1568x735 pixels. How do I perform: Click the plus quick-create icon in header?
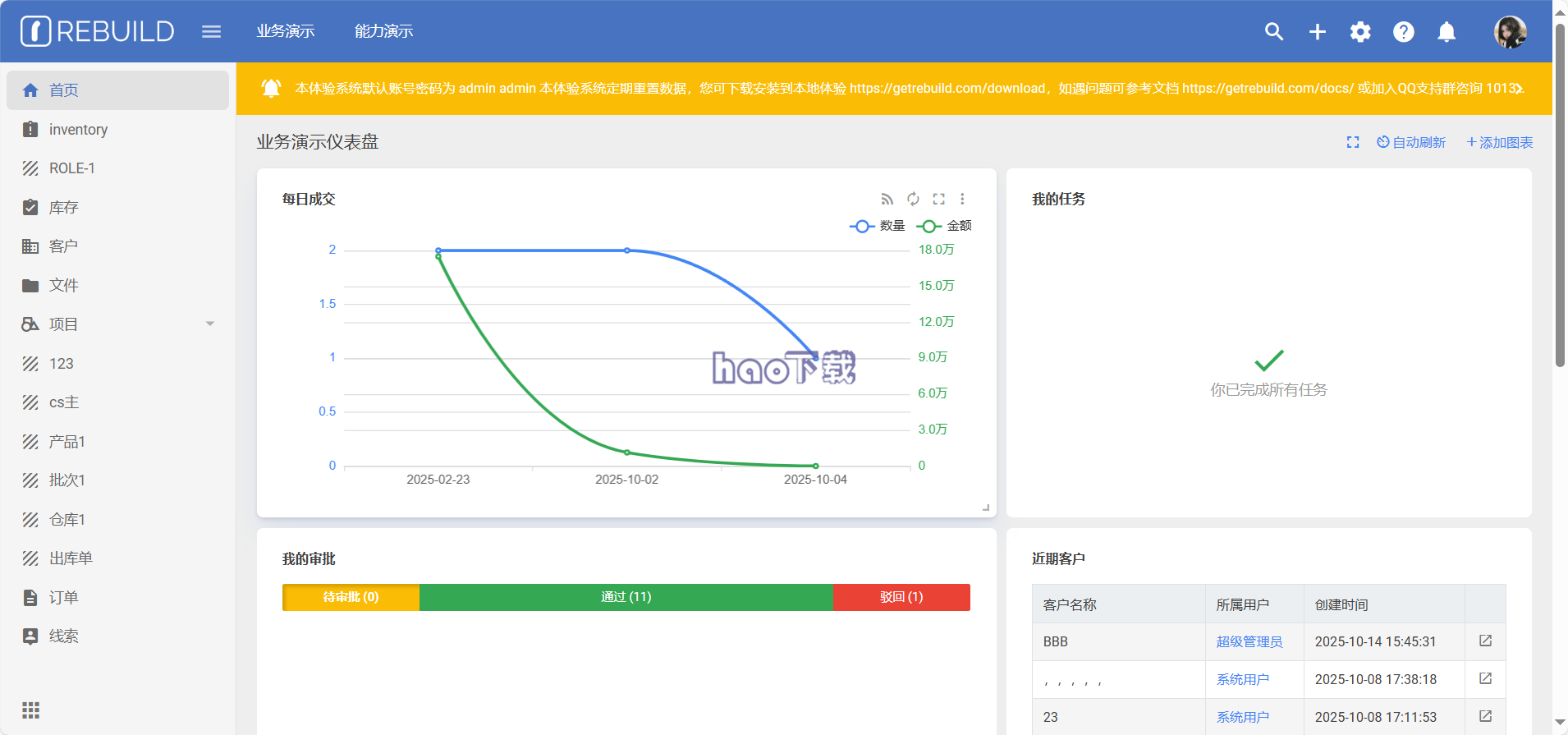click(1318, 31)
